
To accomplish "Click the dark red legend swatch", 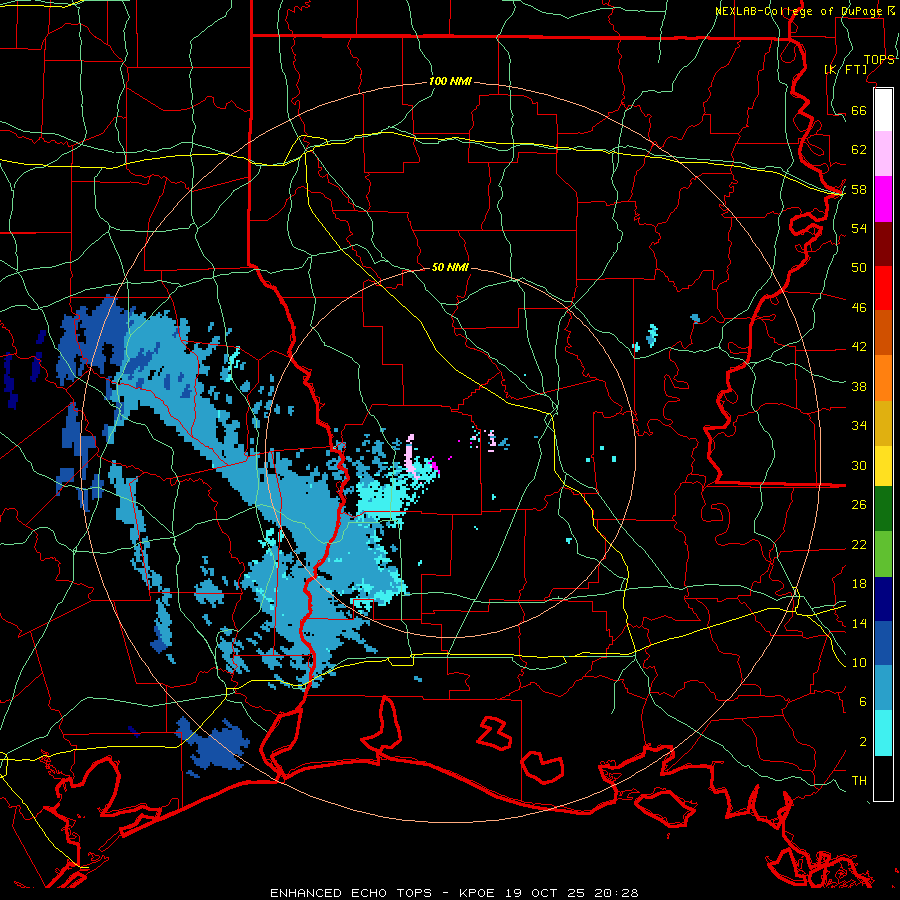I will [883, 244].
